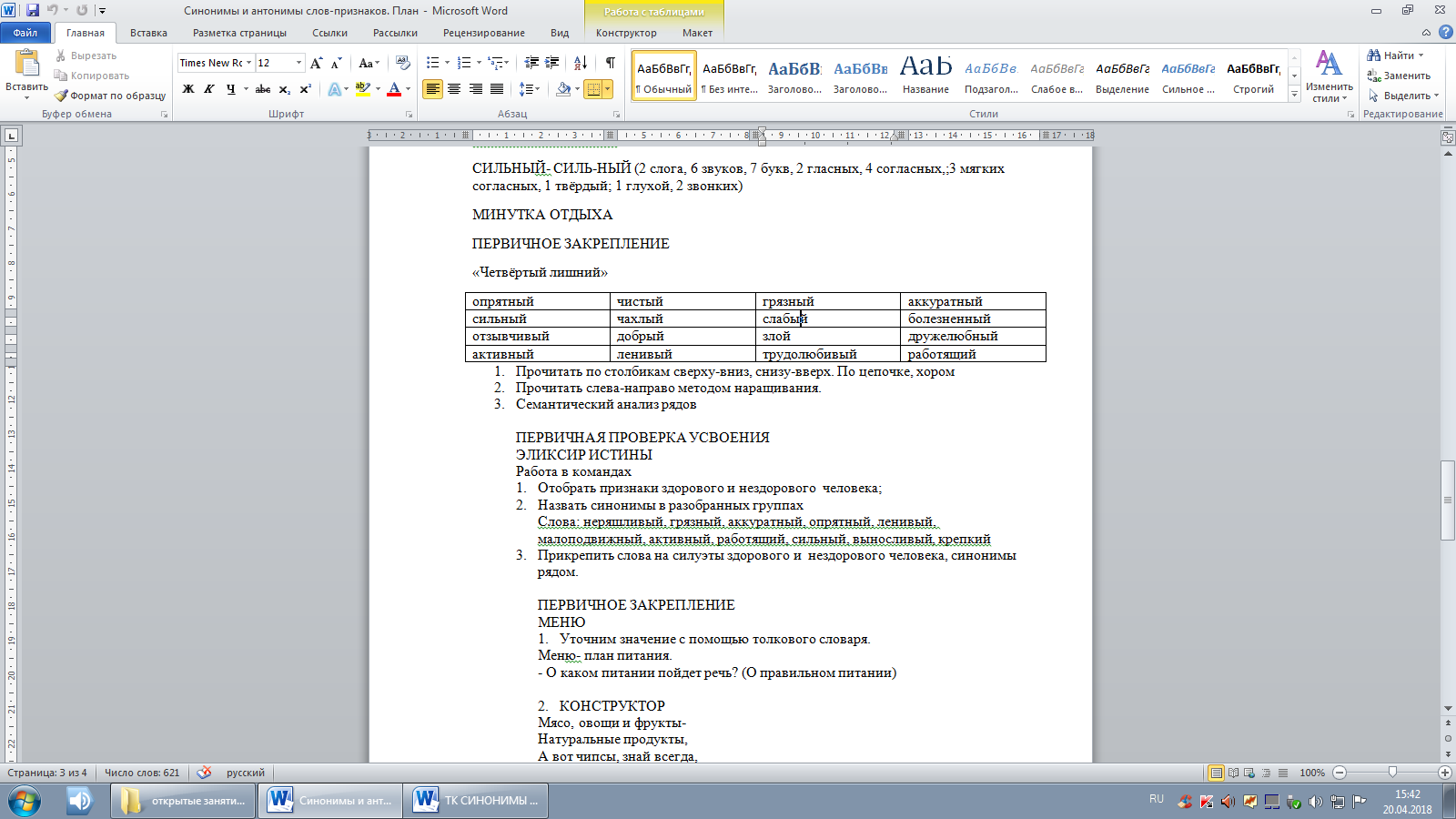This screenshot has height=819, width=1456.
Task: Toggle align text left
Action: 433,89
